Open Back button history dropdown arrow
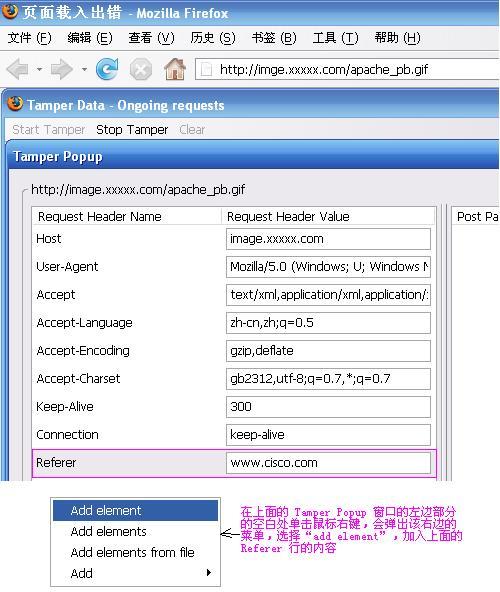The height and width of the screenshot is (592, 500). click(39, 69)
